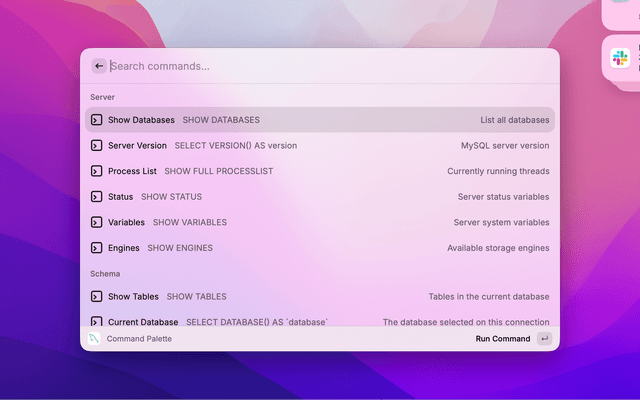640x400 pixels.
Task: Click the terminal icon beside Process List
Action: click(96, 171)
